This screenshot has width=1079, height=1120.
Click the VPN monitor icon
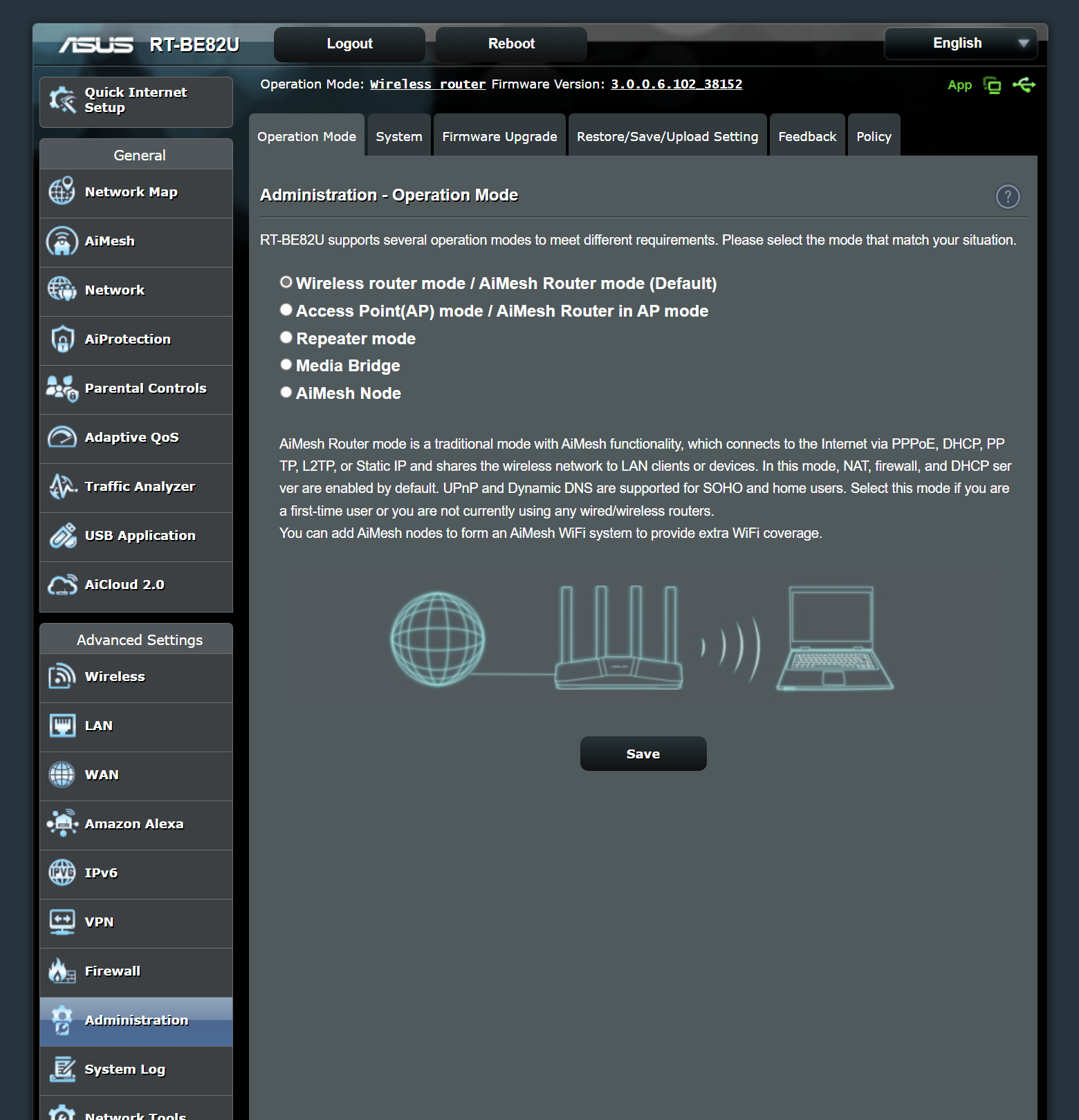coord(62,922)
